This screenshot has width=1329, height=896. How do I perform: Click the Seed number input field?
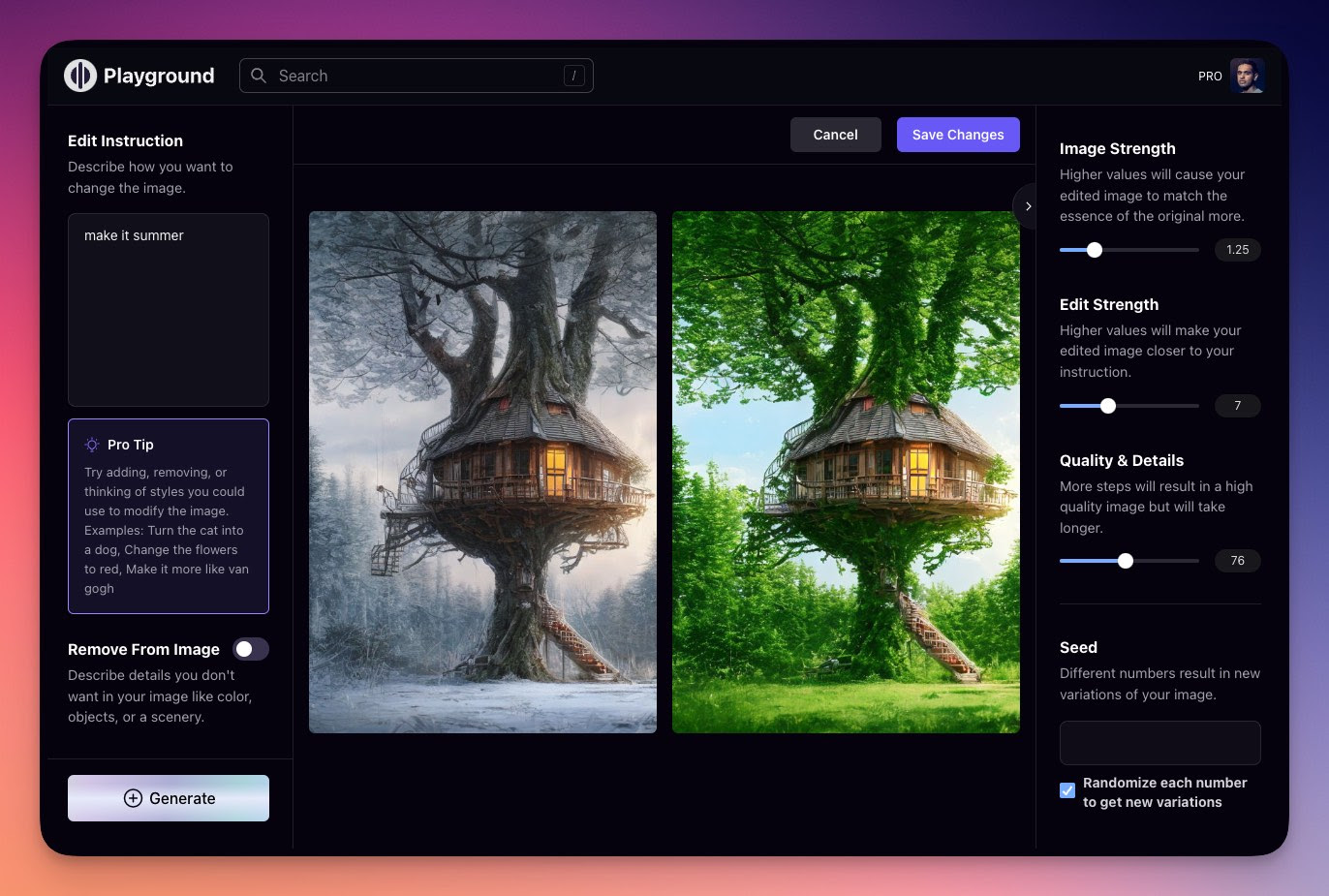pos(1160,743)
